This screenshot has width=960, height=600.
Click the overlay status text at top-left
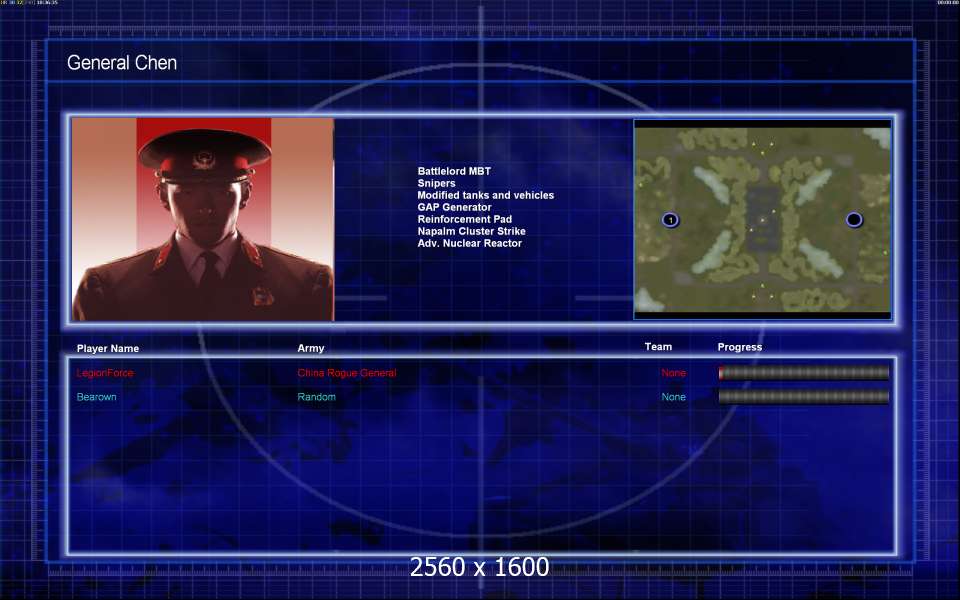point(29,2)
